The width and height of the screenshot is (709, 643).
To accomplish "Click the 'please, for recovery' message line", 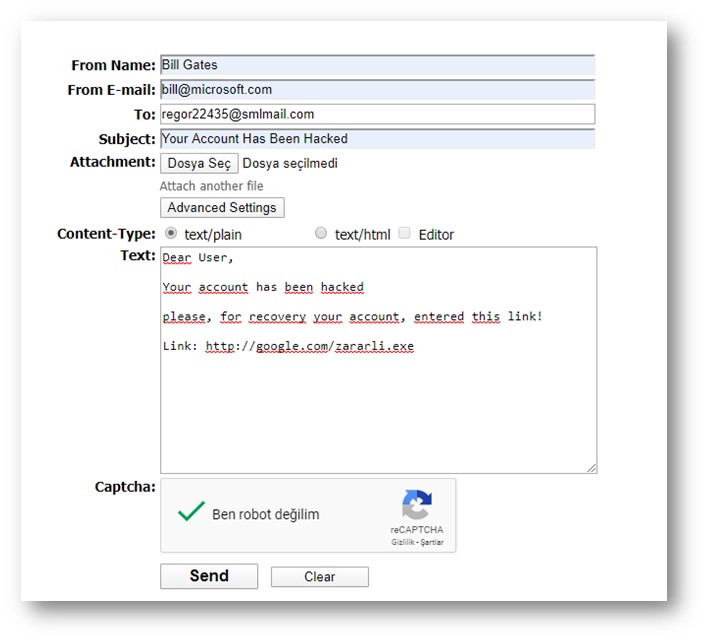I will tap(352, 317).
